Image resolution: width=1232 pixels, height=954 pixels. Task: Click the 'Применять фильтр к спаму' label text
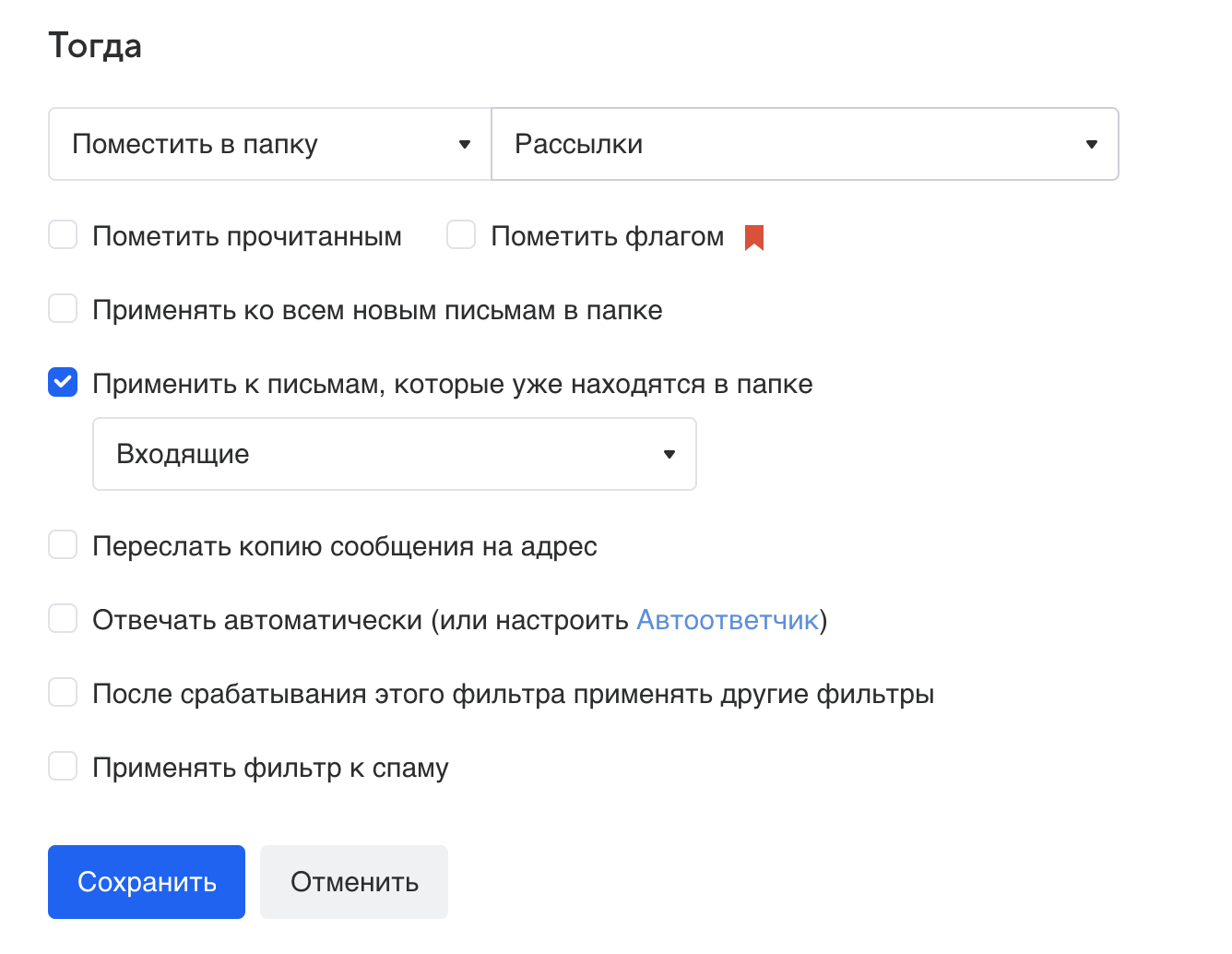click(x=270, y=768)
